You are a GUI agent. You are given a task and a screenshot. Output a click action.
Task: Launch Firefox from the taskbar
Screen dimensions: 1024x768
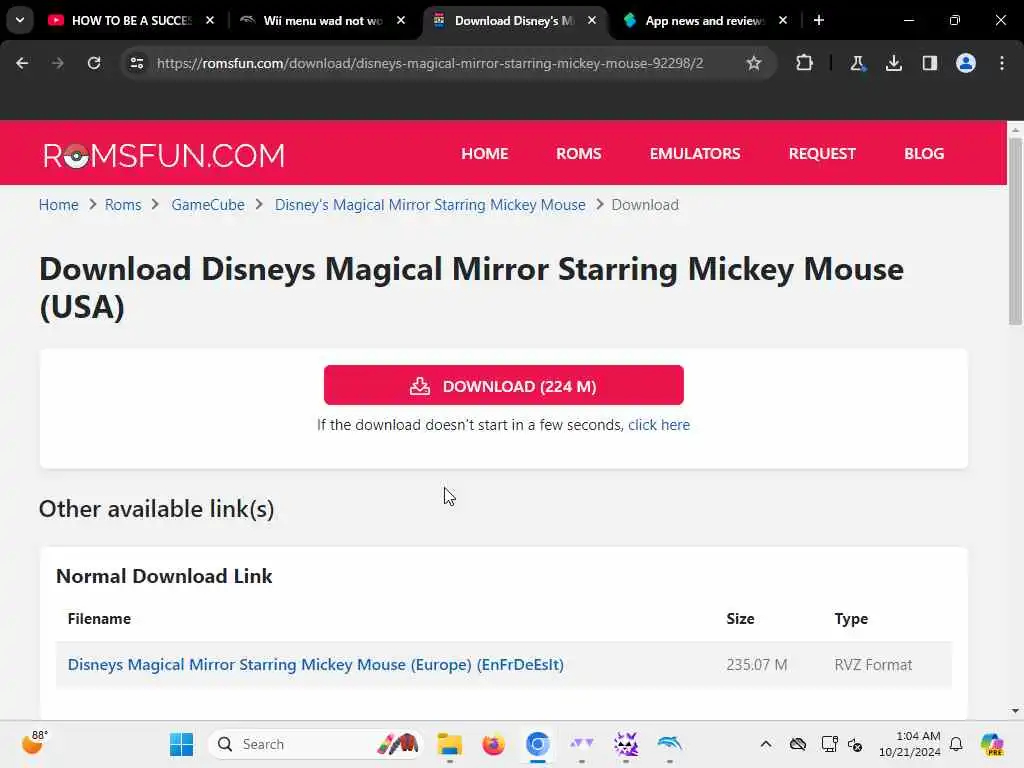493,744
